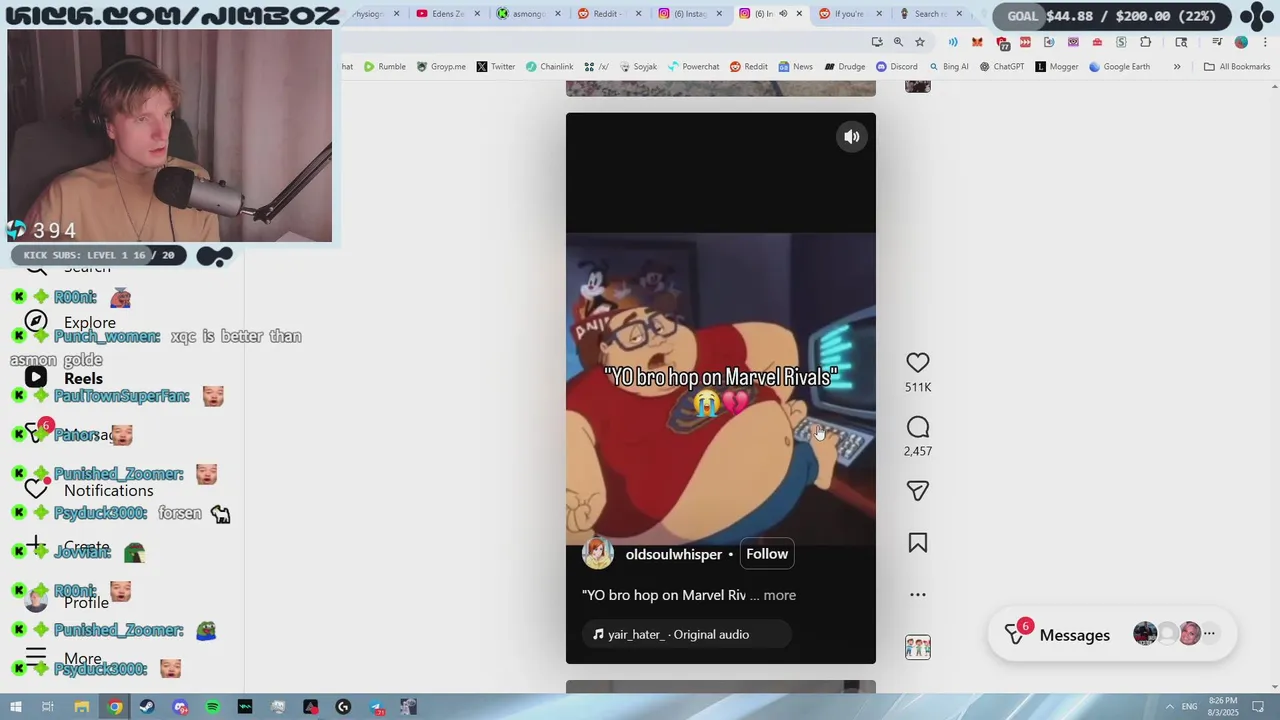Screen dimensions: 1280x720
Task: Open Bing AI bookmark
Action: pyautogui.click(x=948, y=67)
